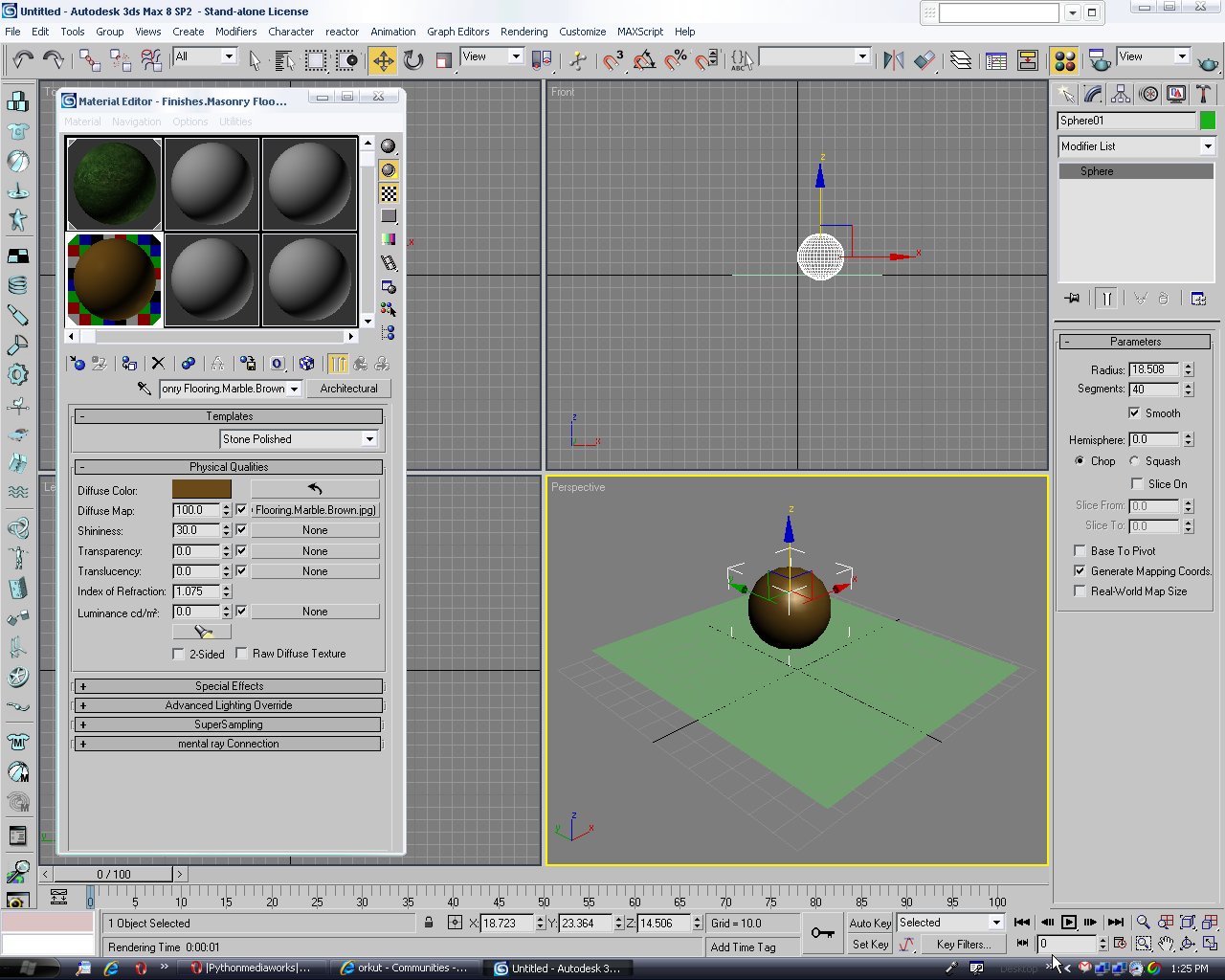Screen dimensions: 1225x980
Task: Open the Rendering menu
Action: click(x=523, y=32)
